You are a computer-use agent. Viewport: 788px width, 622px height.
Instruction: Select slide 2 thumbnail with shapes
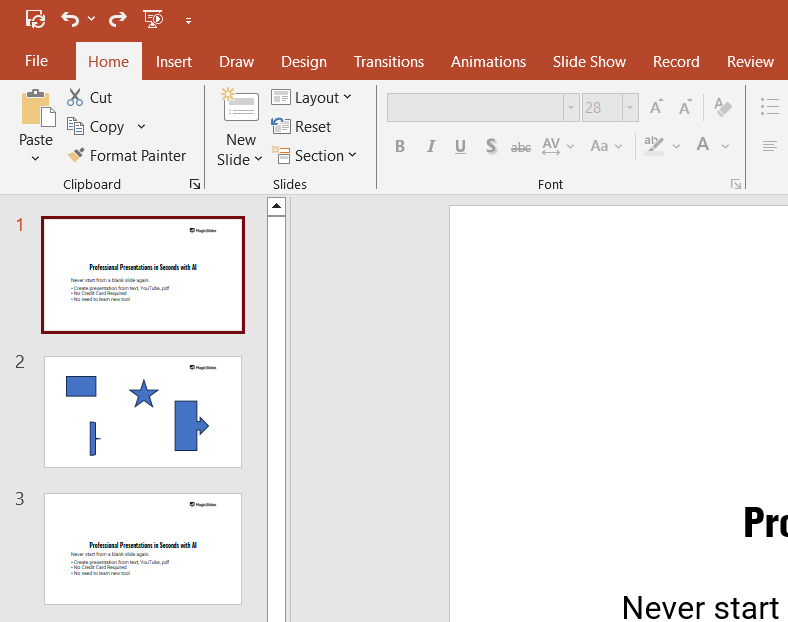coord(143,411)
